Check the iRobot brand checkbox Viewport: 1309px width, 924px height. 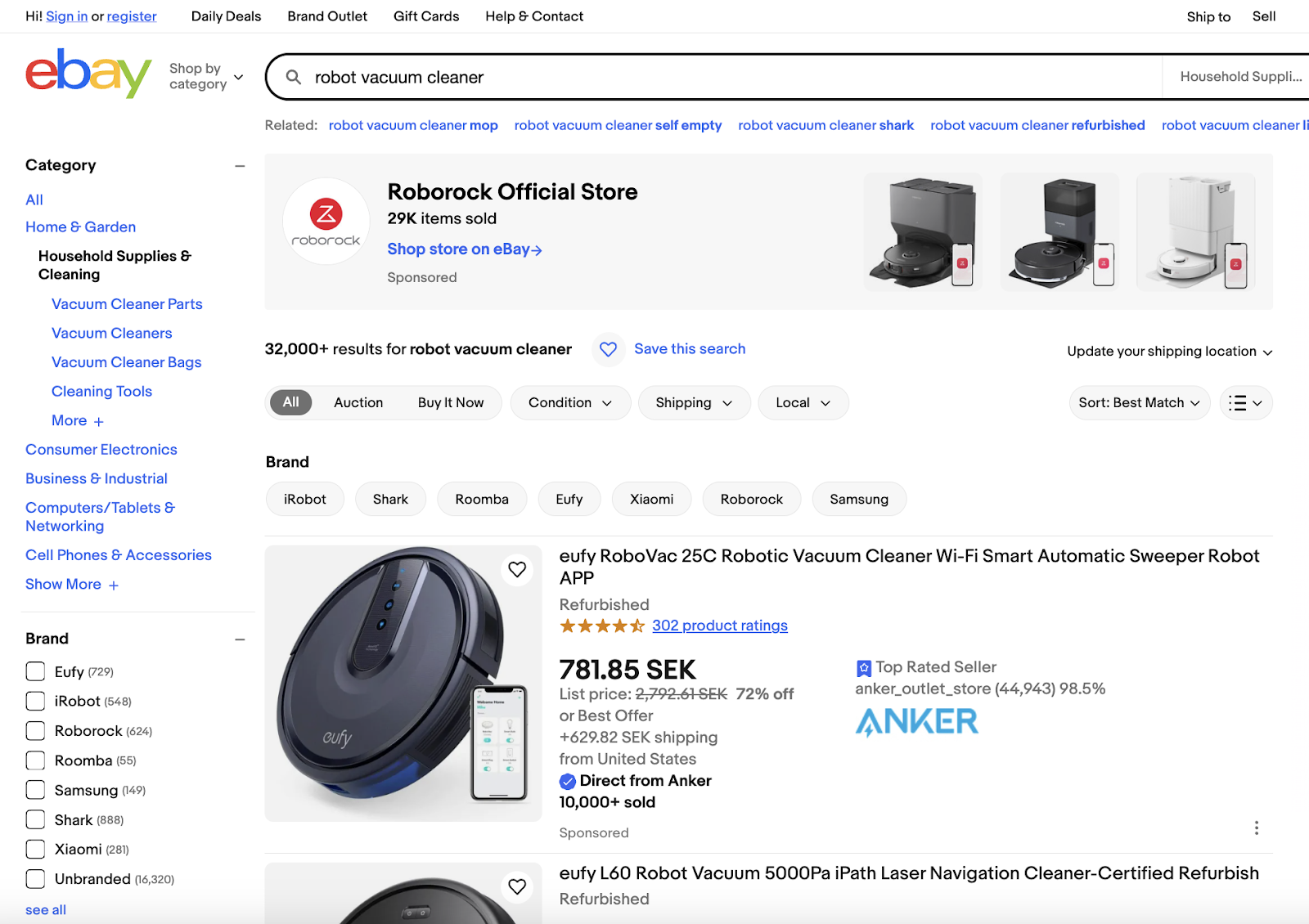[35, 701]
